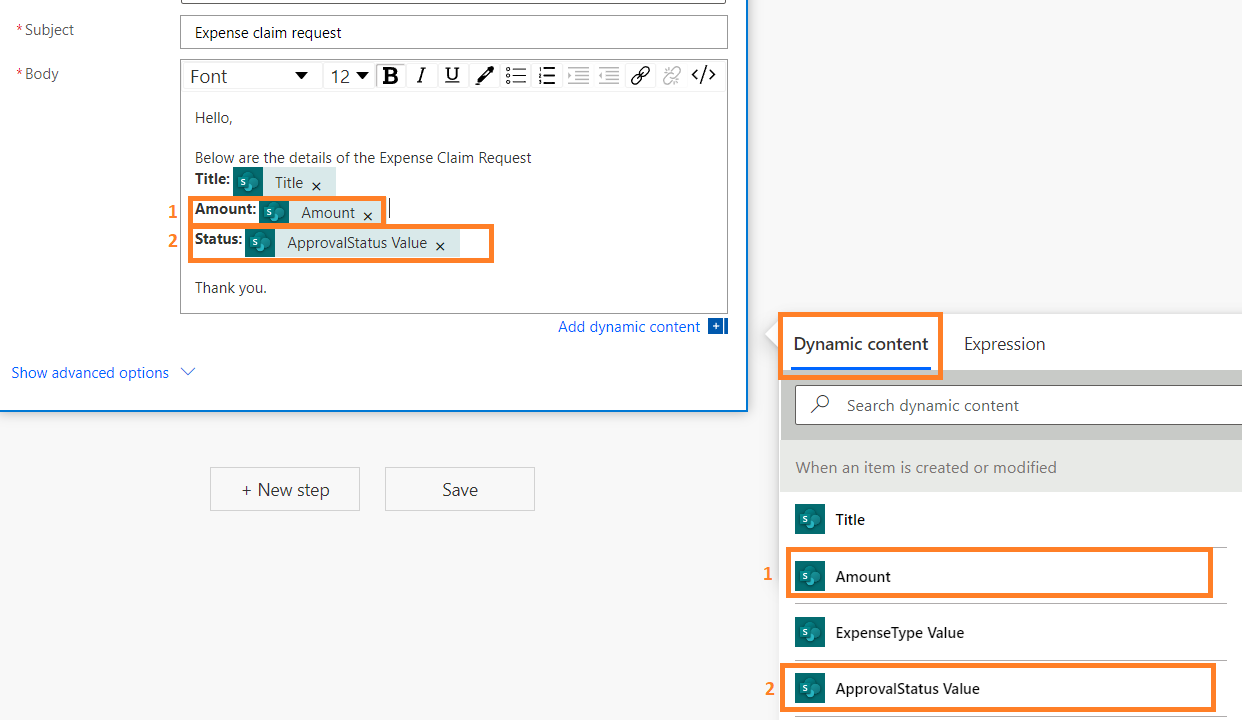1242x720 pixels.
Task: Switch to HTML code view
Action: (704, 76)
